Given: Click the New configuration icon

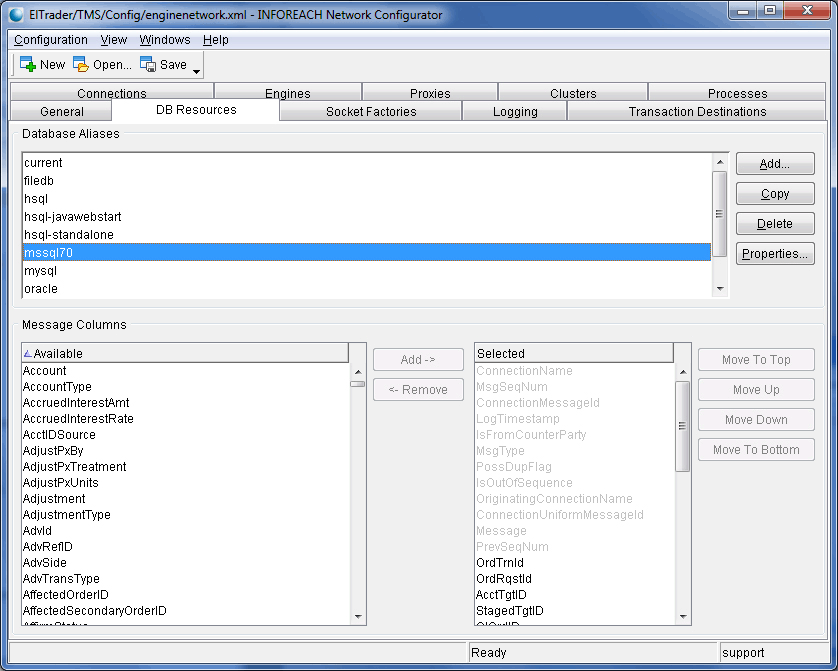Looking at the screenshot, I should pyautogui.click(x=28, y=65).
